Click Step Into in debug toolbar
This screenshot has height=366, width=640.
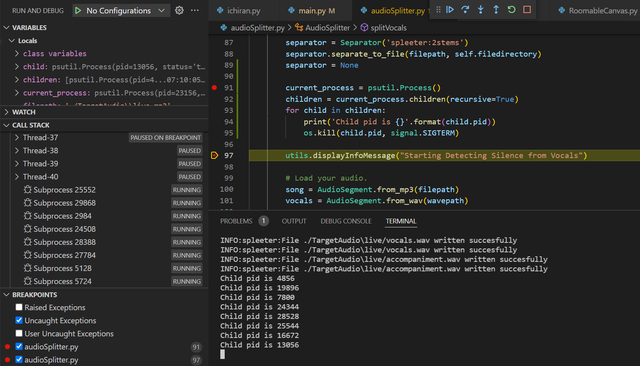[x=481, y=9]
